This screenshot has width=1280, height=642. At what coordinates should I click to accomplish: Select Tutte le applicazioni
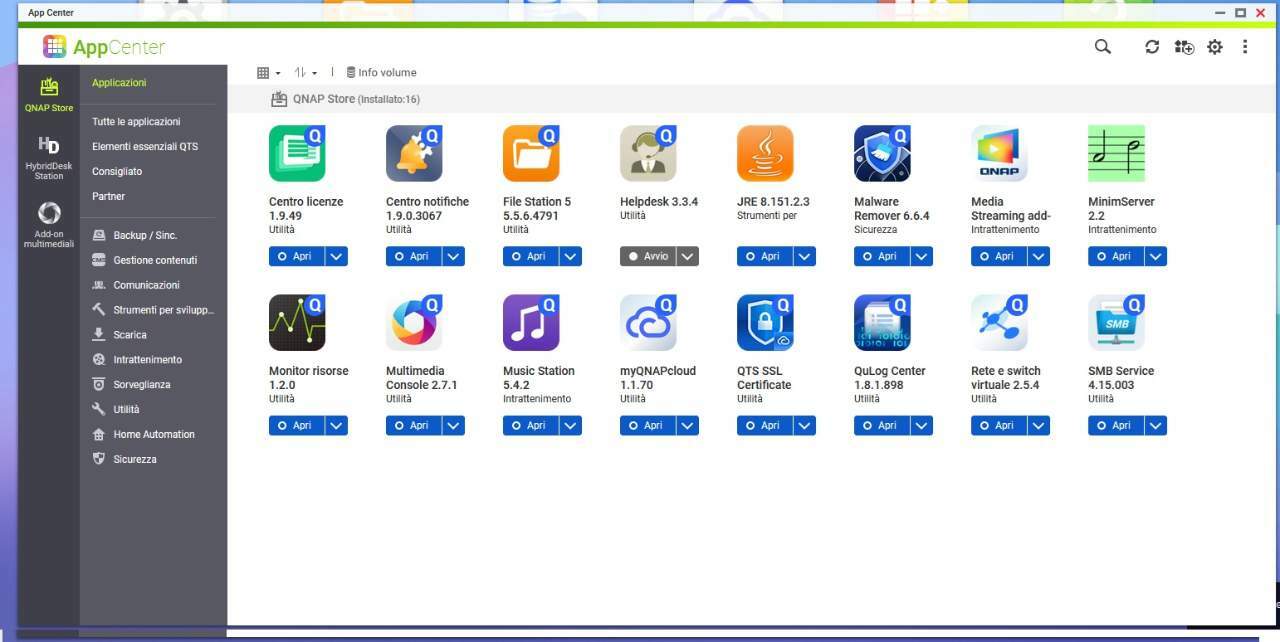point(136,122)
